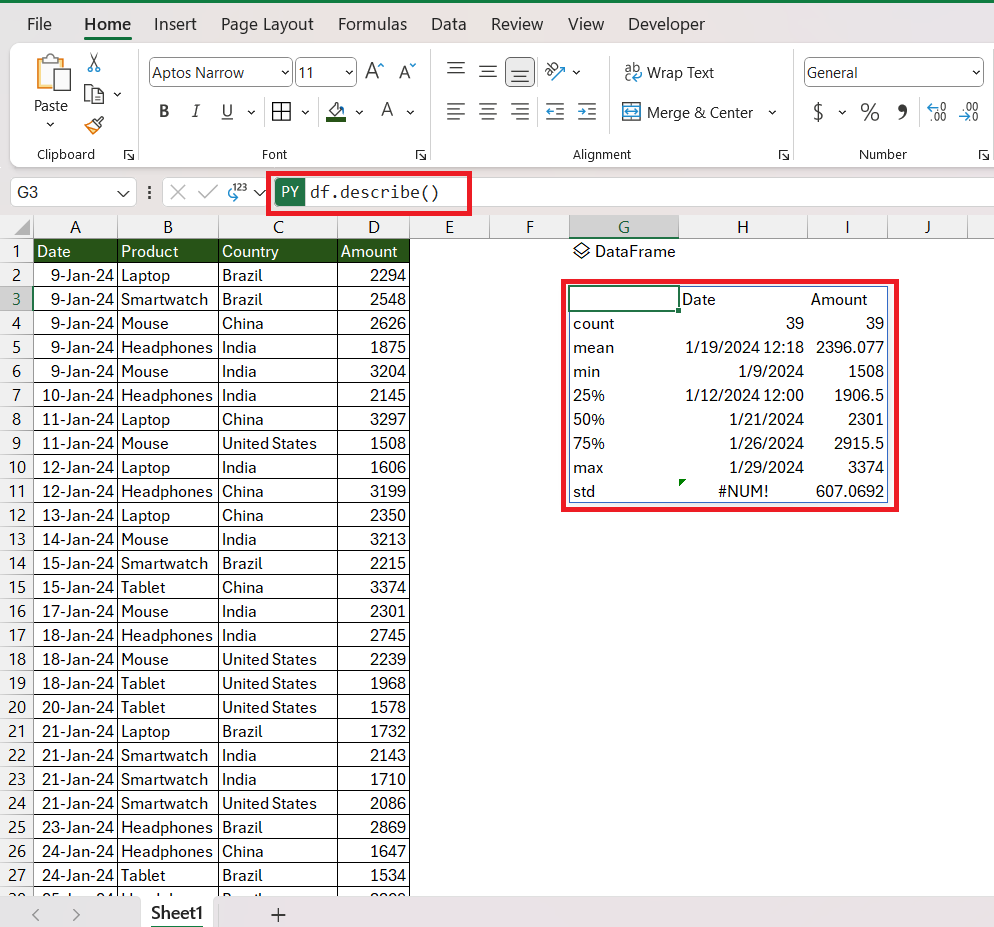Image resolution: width=994 pixels, height=927 pixels.
Task: Open the underline style dropdown arrow
Action: [x=251, y=112]
